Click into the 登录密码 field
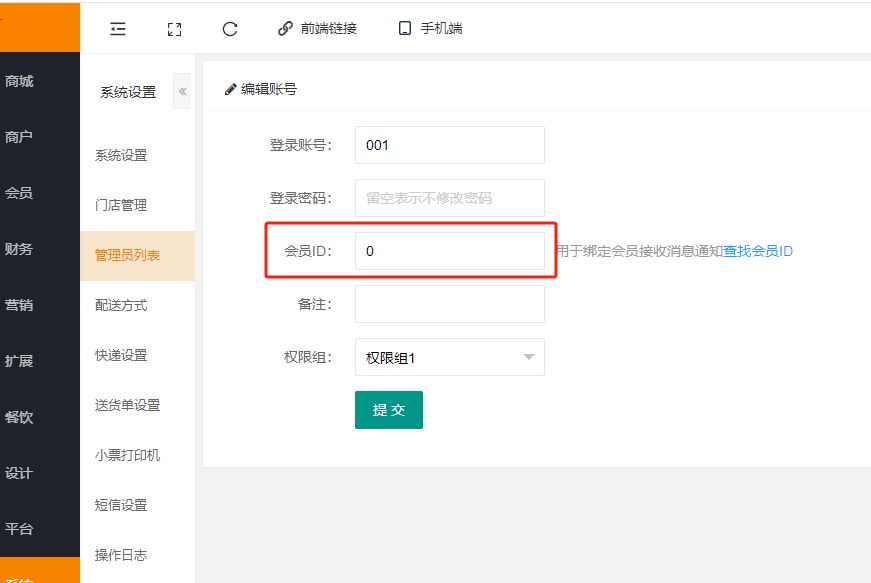871x583 pixels. (x=449, y=198)
